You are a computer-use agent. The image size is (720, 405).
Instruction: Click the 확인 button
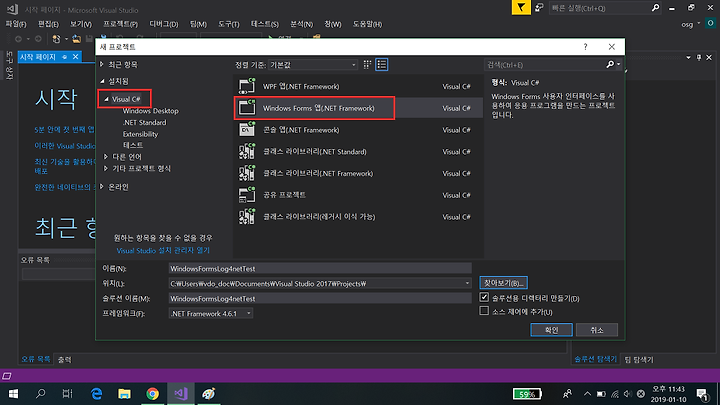click(551, 330)
